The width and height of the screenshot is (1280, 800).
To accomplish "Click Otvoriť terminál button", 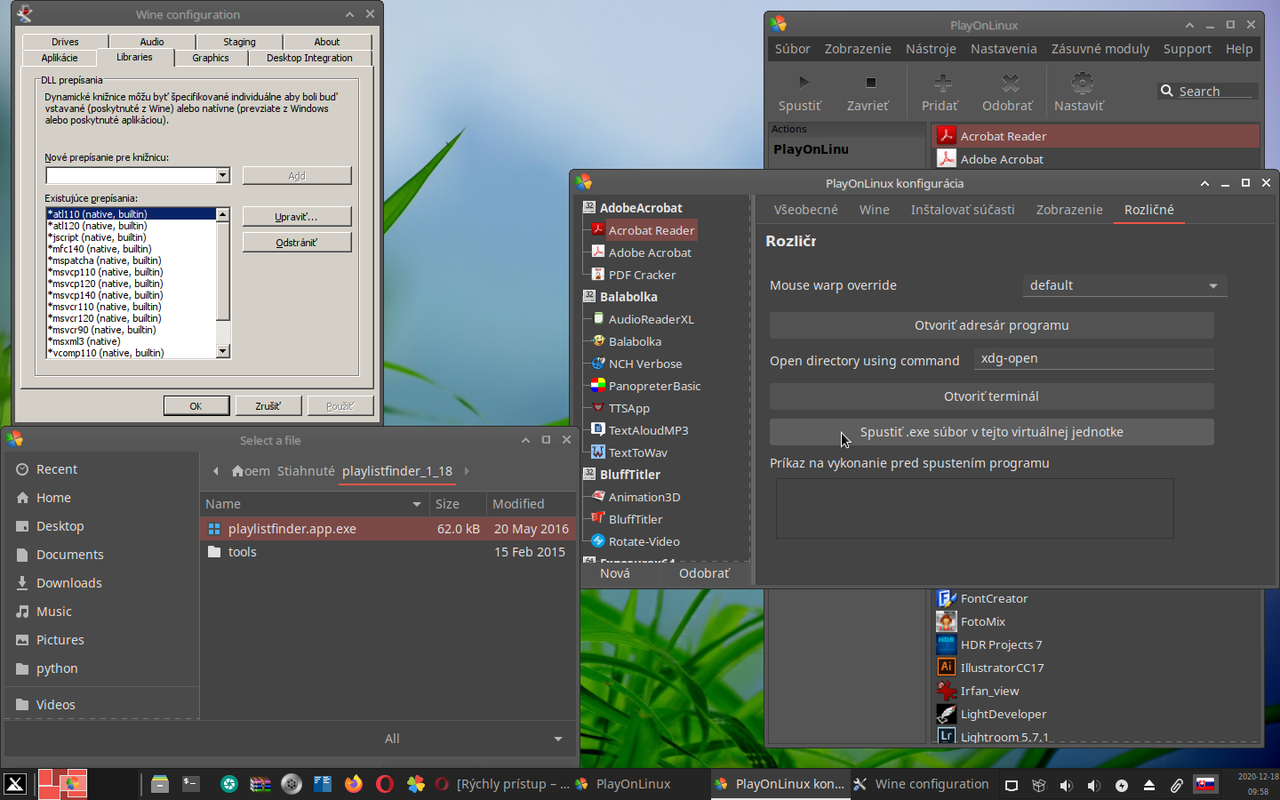I will (x=991, y=396).
